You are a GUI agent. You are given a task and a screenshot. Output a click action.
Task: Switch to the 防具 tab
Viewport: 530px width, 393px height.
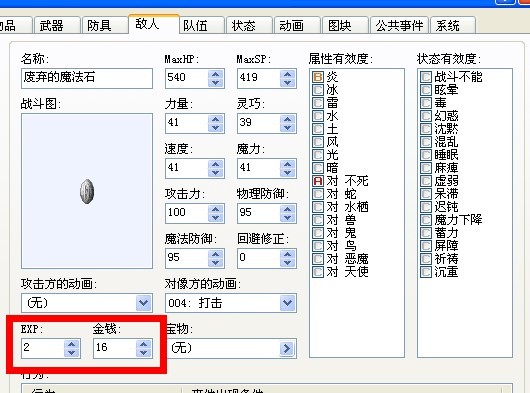105,25
